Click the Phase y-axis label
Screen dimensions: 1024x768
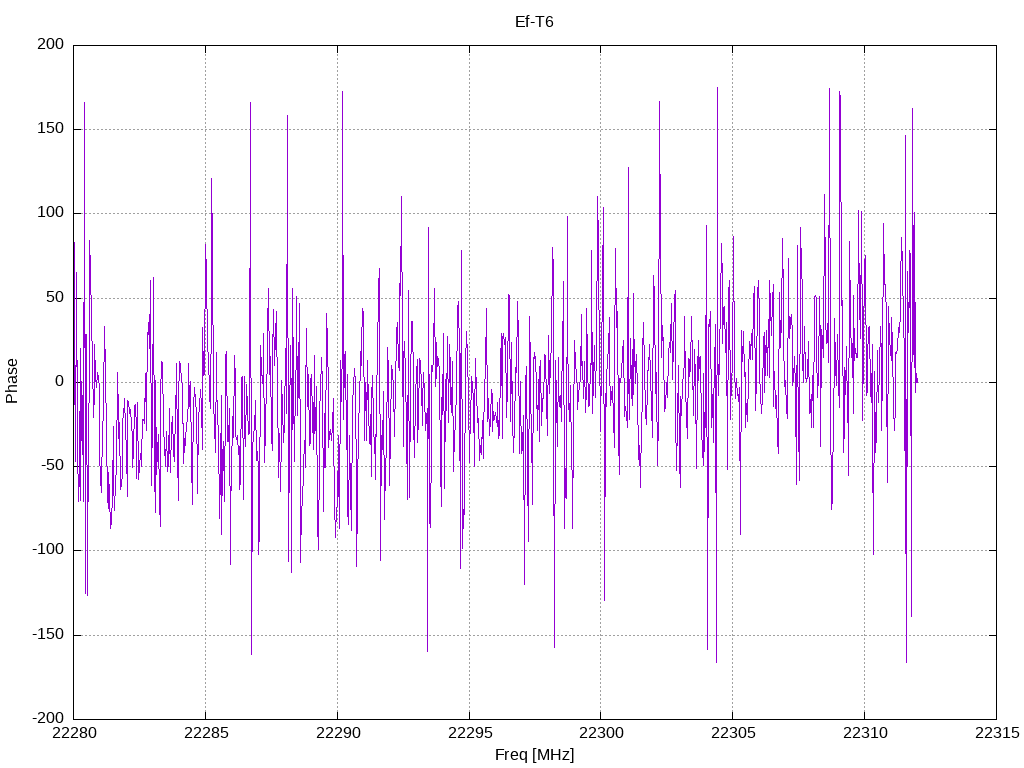12,381
